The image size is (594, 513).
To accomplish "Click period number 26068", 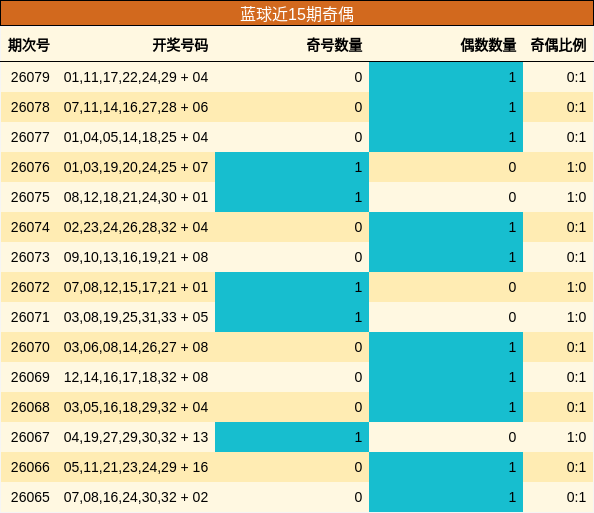I will pyautogui.click(x=30, y=407).
